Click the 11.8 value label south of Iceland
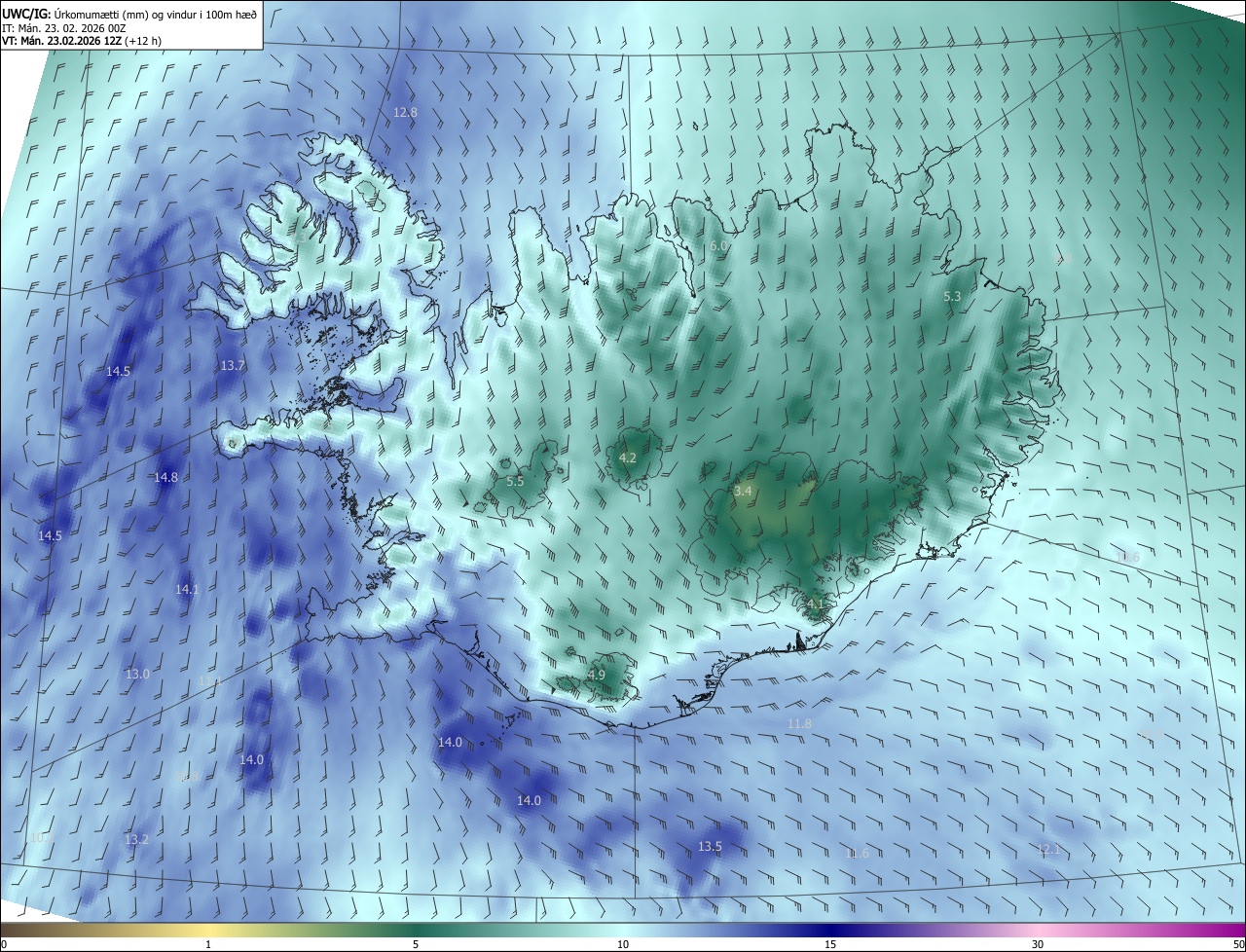This screenshot has width=1246, height=952. coord(799,724)
